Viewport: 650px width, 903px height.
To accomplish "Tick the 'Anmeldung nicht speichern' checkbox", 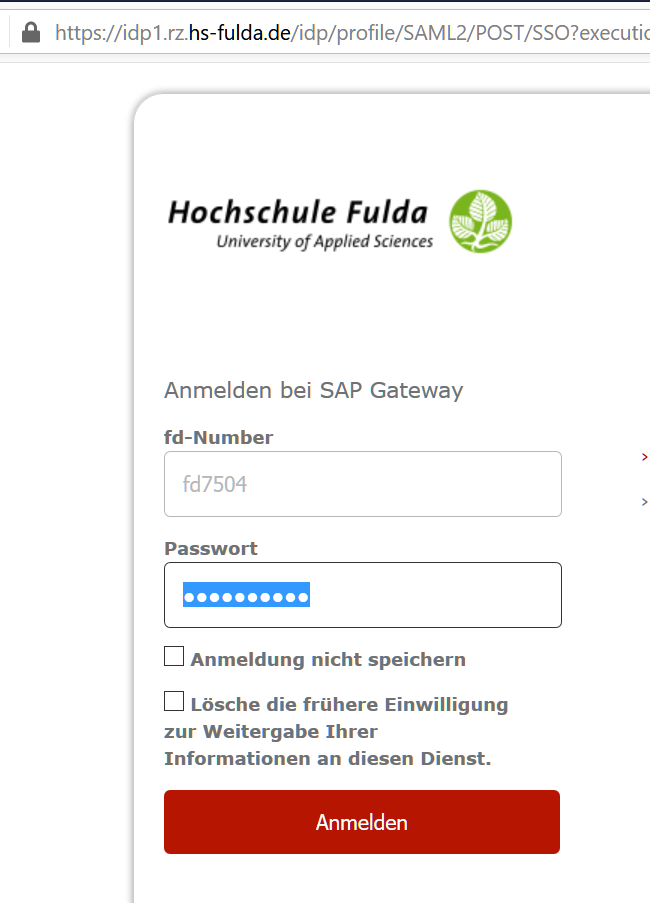I will pos(174,657).
